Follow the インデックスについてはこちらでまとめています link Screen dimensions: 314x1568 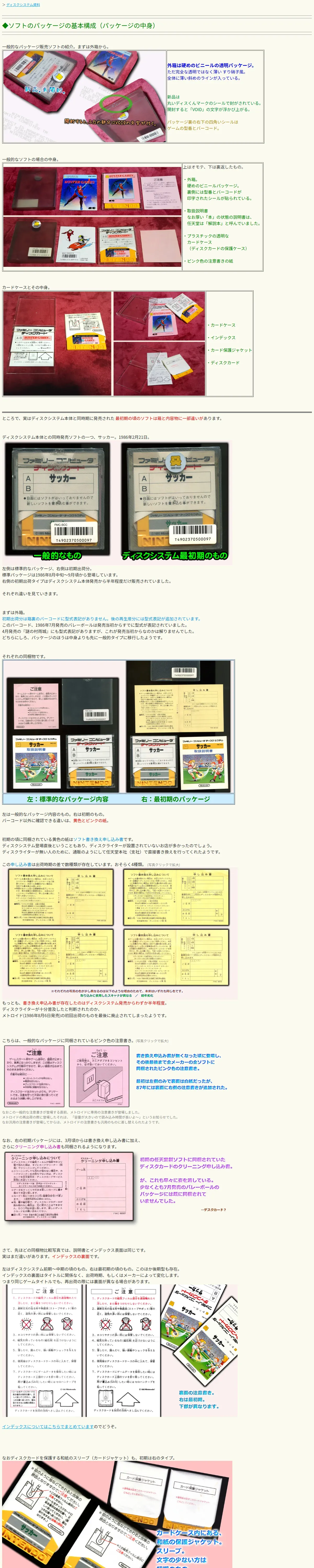point(48,1426)
